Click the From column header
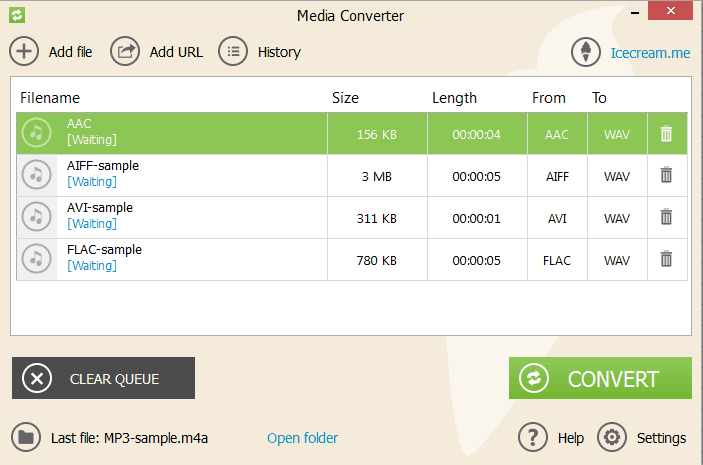This screenshot has height=465, width=703. (x=548, y=98)
